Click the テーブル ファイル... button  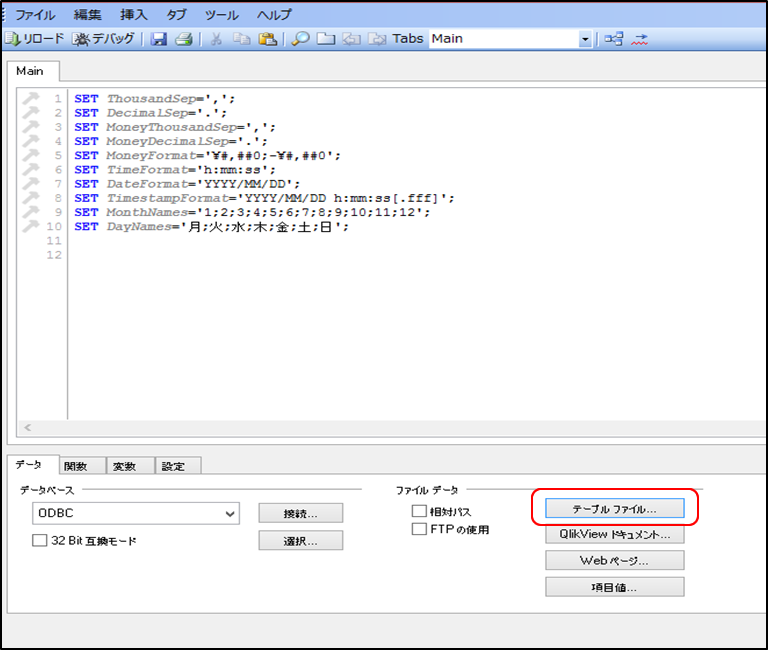[x=615, y=508]
